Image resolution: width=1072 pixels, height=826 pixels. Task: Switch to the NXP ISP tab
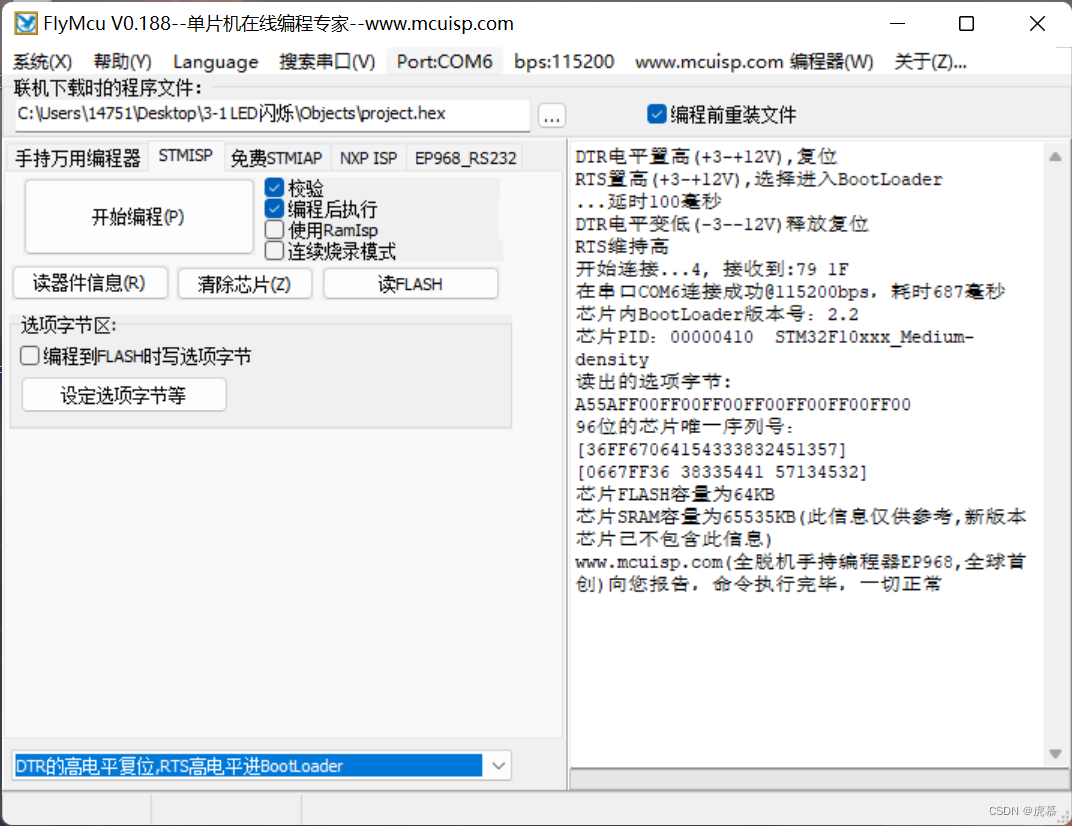(368, 158)
